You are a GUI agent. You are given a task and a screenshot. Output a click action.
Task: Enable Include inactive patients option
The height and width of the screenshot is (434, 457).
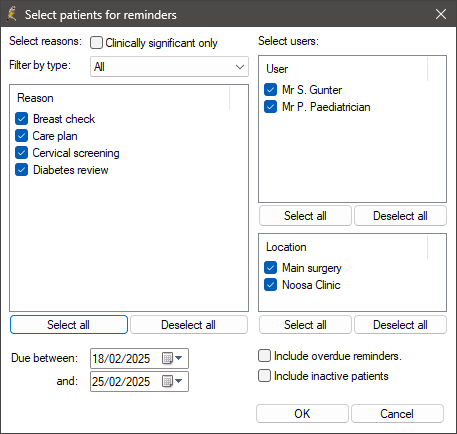click(x=264, y=376)
